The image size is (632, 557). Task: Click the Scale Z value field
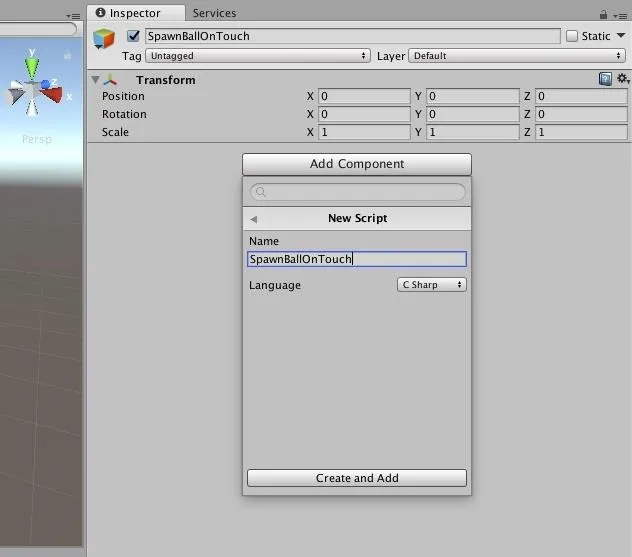(x=581, y=132)
